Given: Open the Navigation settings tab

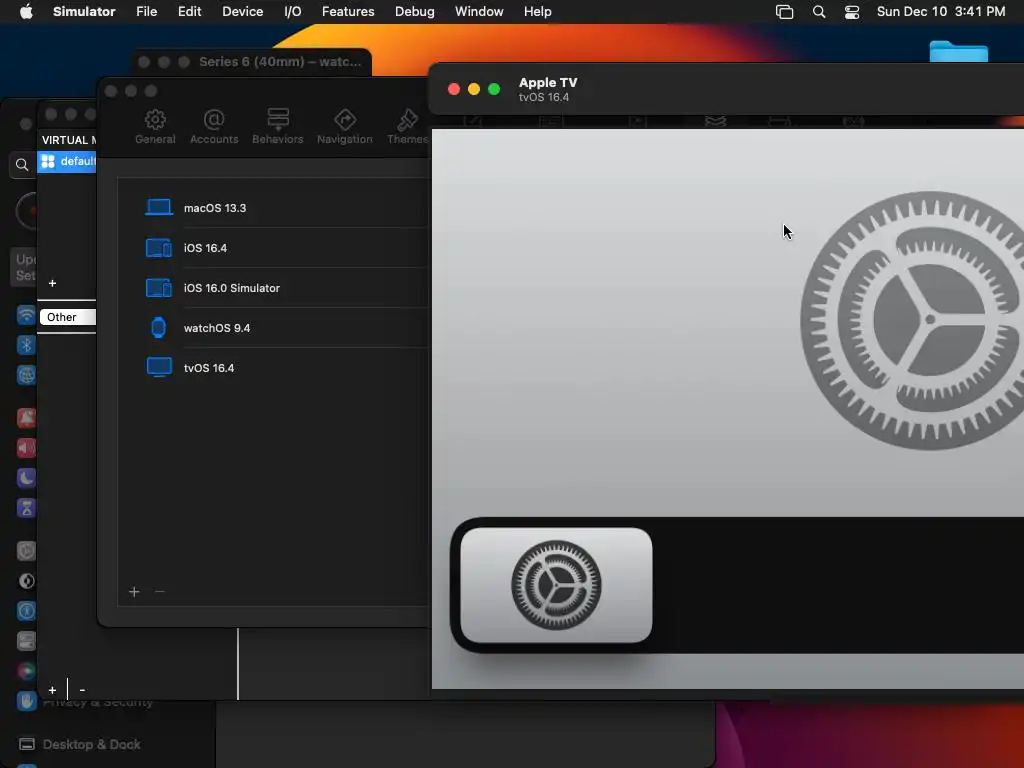Looking at the screenshot, I should pyautogui.click(x=344, y=127).
